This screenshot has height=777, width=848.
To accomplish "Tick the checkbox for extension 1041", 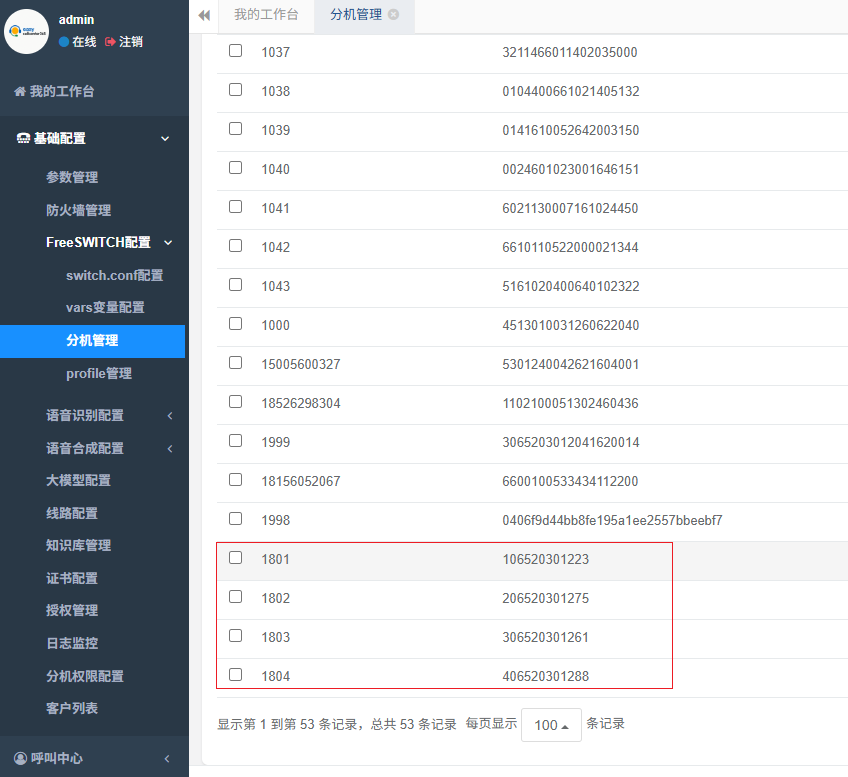I will coord(235,207).
